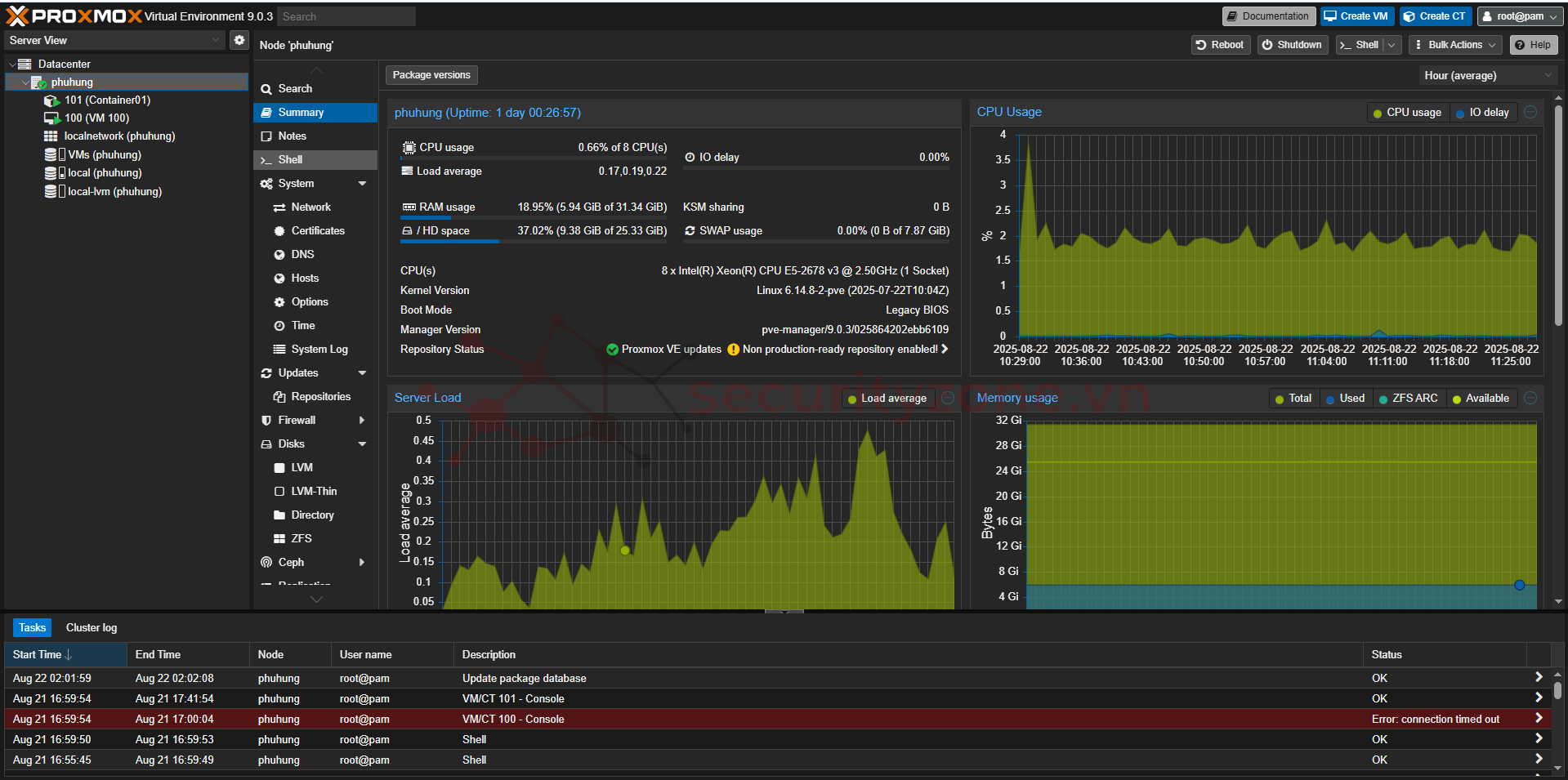
Task: Click the Reboot button
Action: tap(1219, 45)
